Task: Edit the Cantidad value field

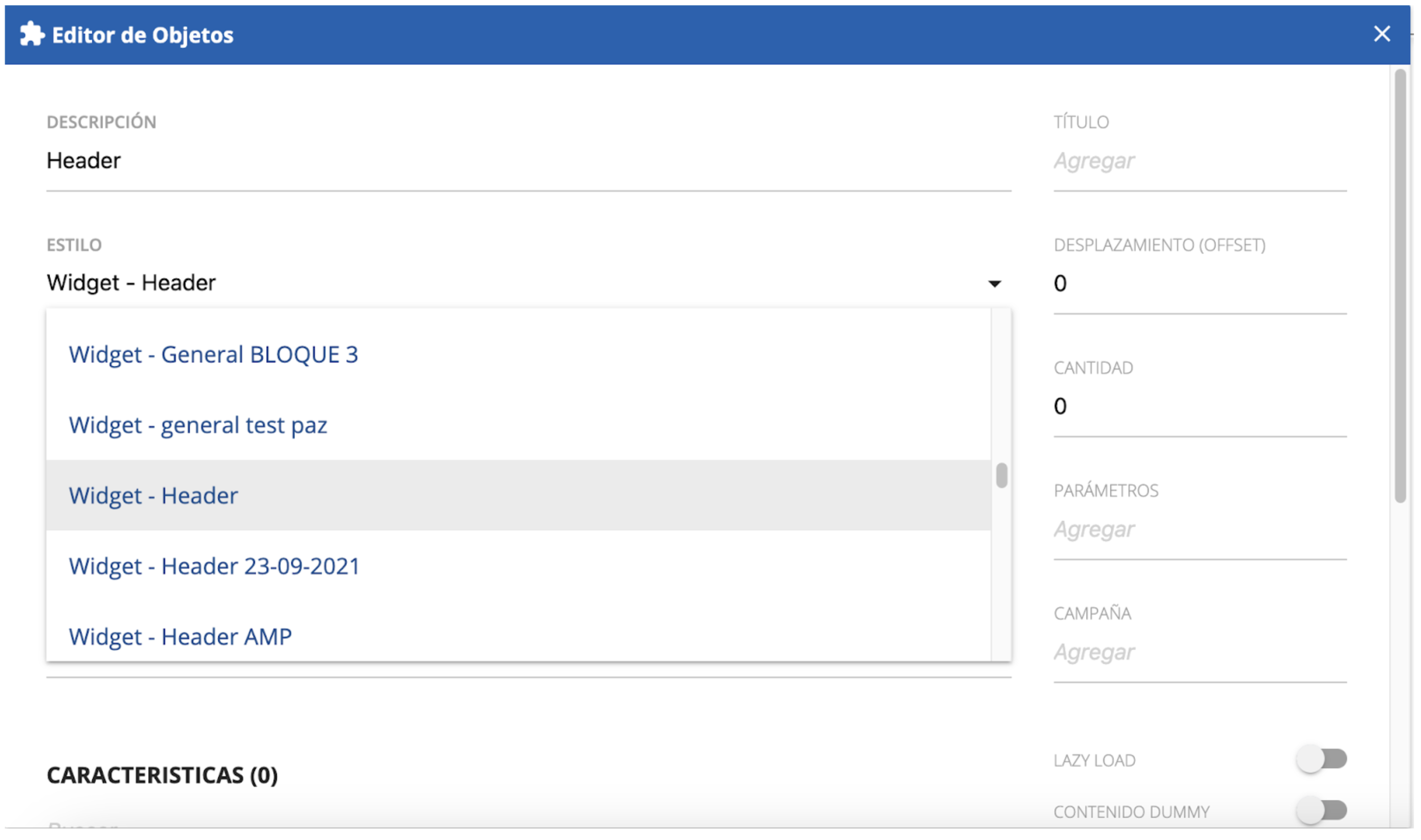Action: pos(1200,407)
